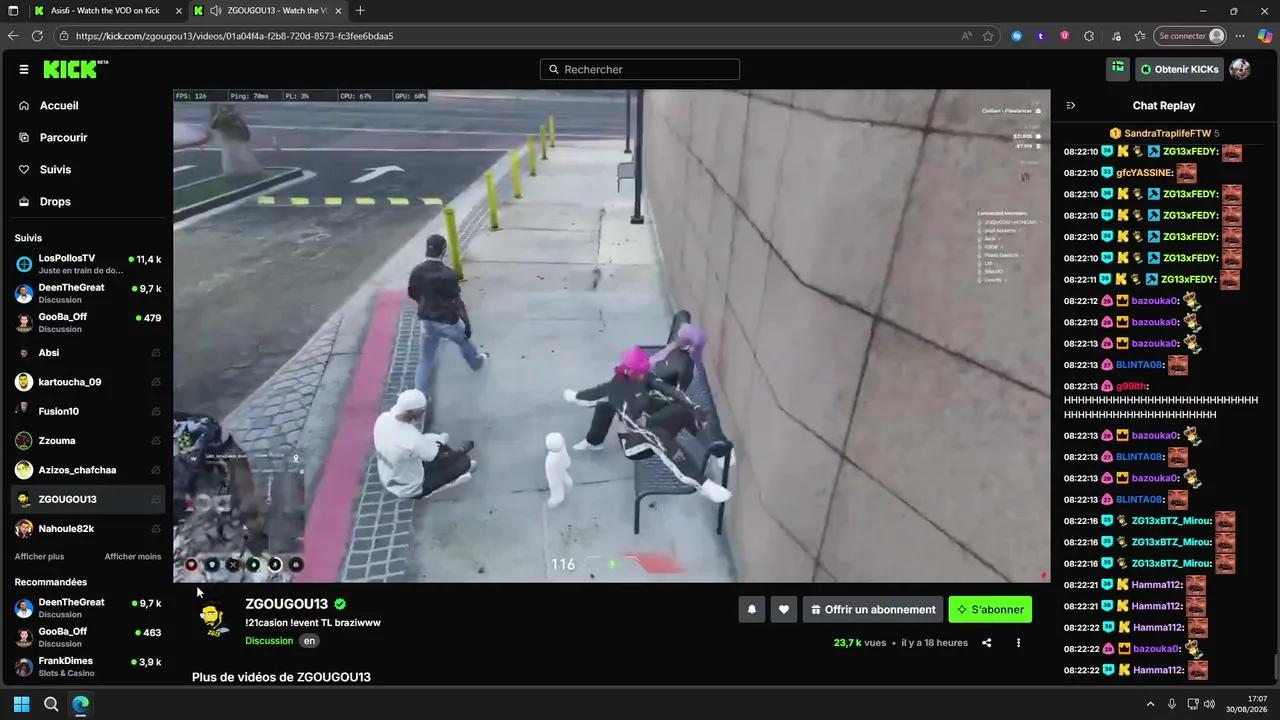The height and width of the screenshot is (720, 1280).
Task: Open the kartoucha_09 channel
Action: (x=87, y=381)
